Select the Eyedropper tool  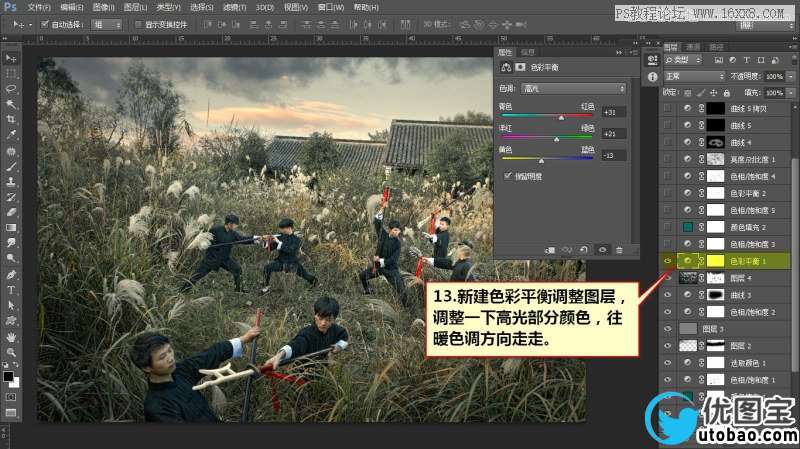click(x=11, y=135)
